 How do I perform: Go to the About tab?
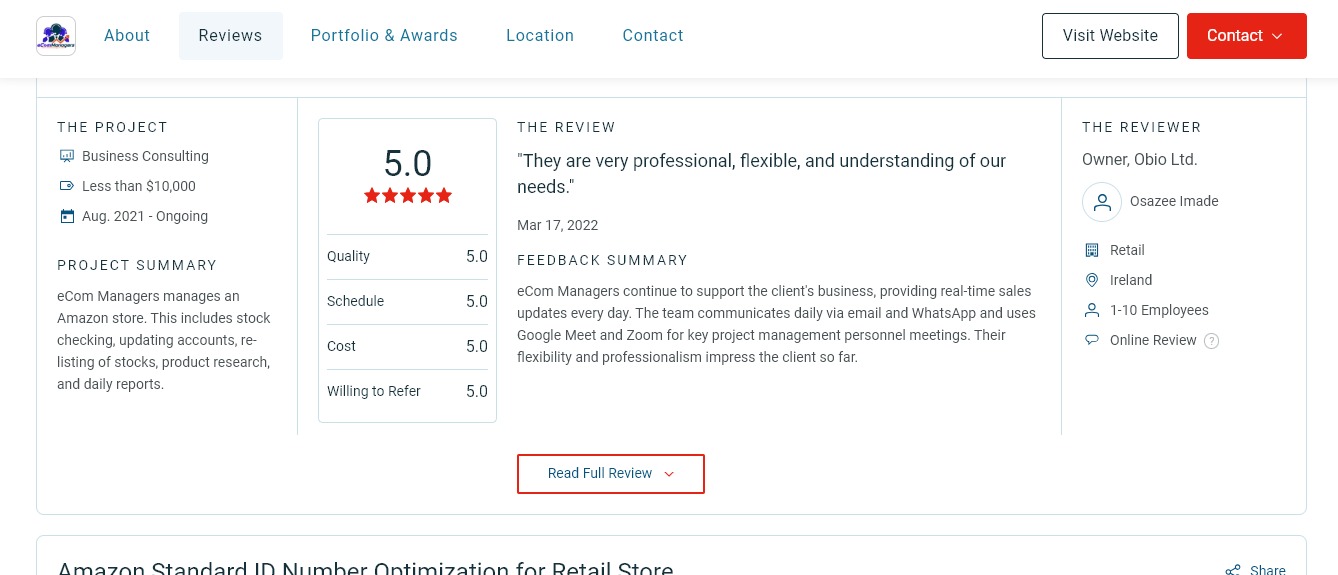tap(127, 36)
